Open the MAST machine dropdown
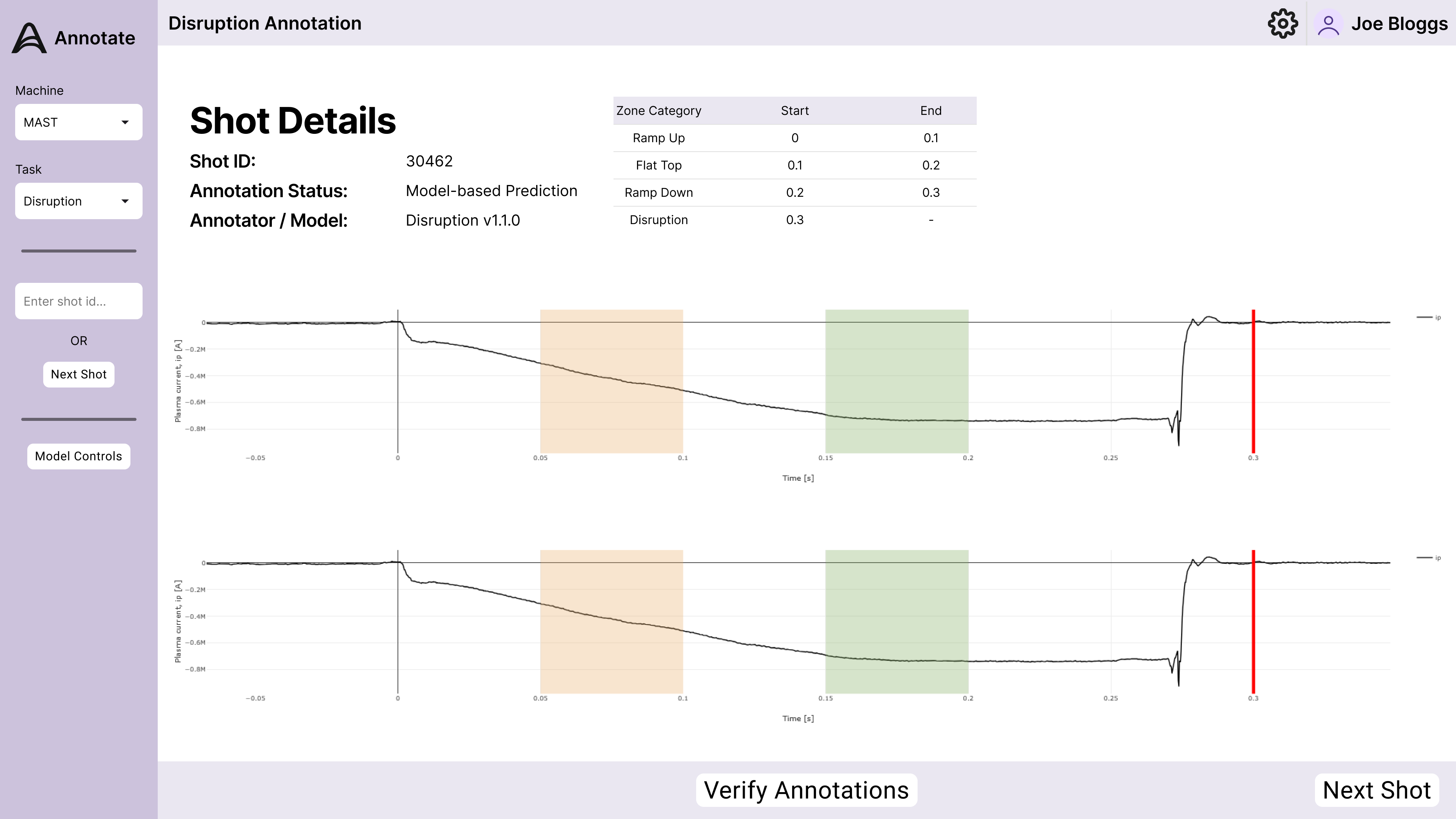The height and width of the screenshot is (819, 1456). 78,122
